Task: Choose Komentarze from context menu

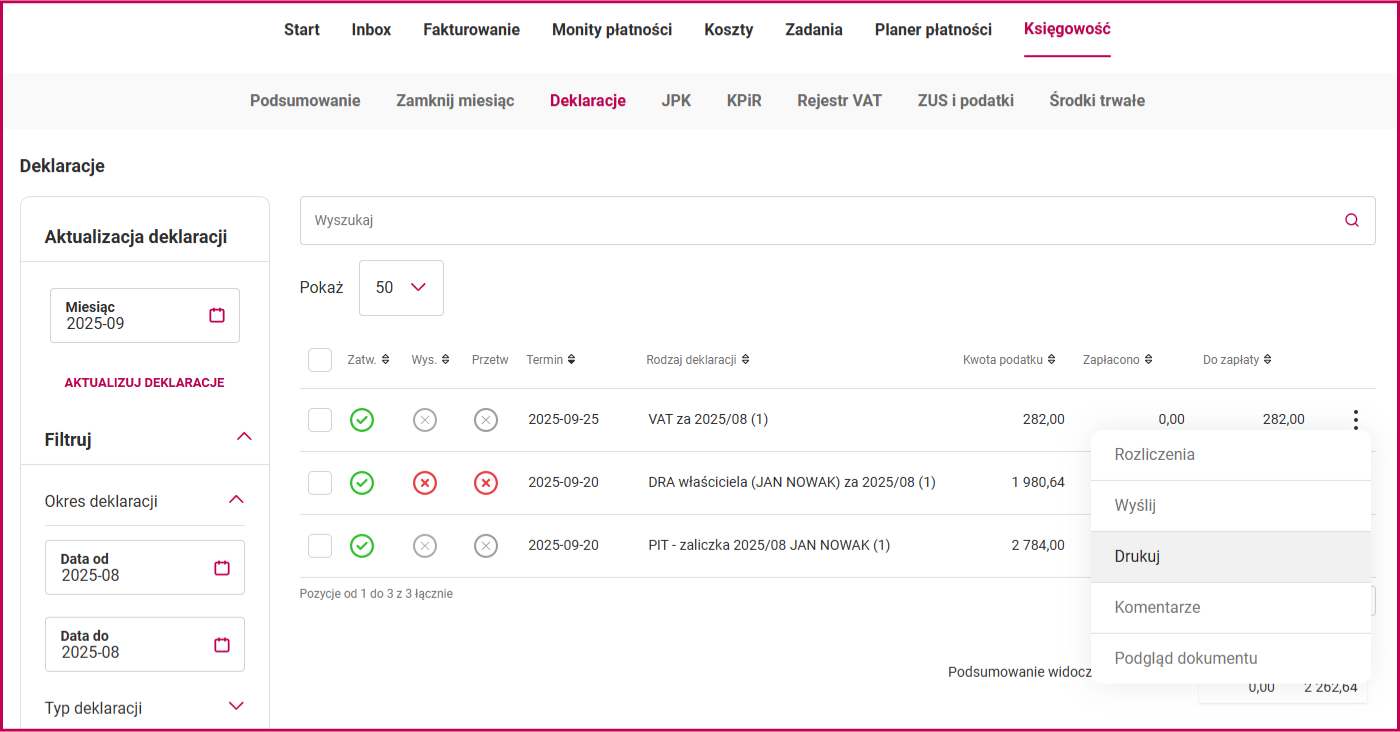Action: coord(1231,608)
